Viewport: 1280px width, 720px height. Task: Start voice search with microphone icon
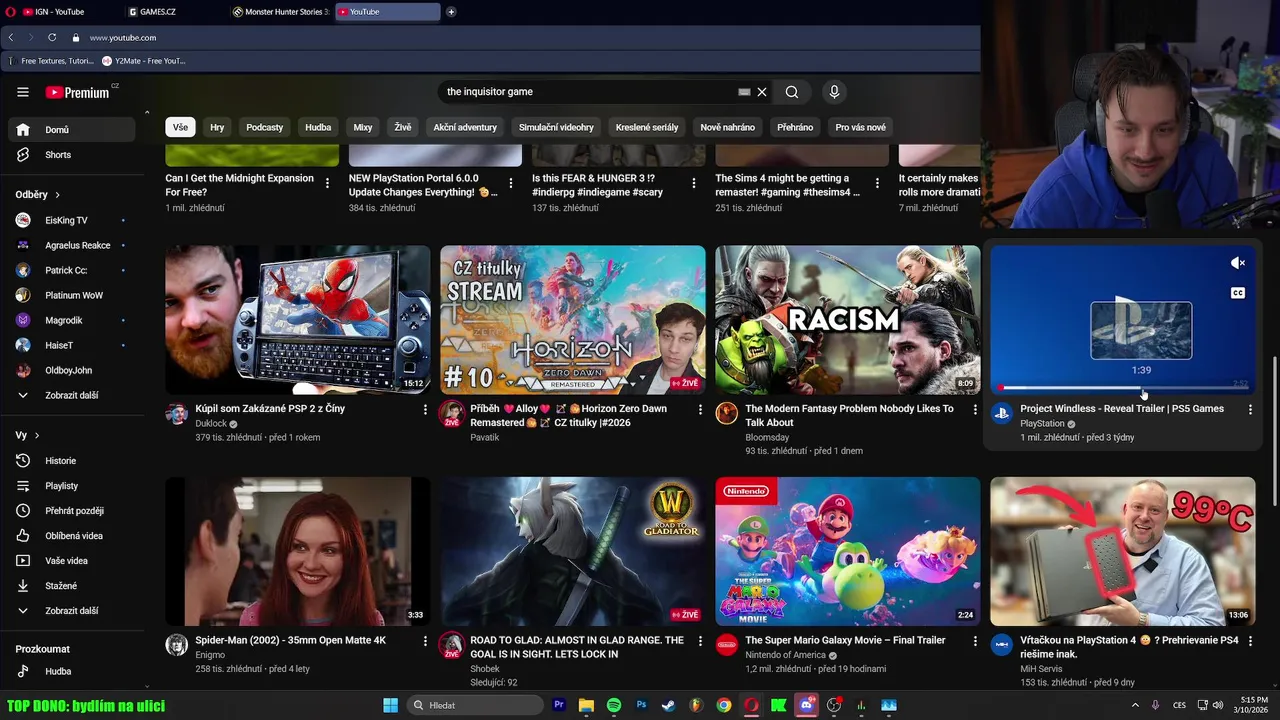(834, 92)
